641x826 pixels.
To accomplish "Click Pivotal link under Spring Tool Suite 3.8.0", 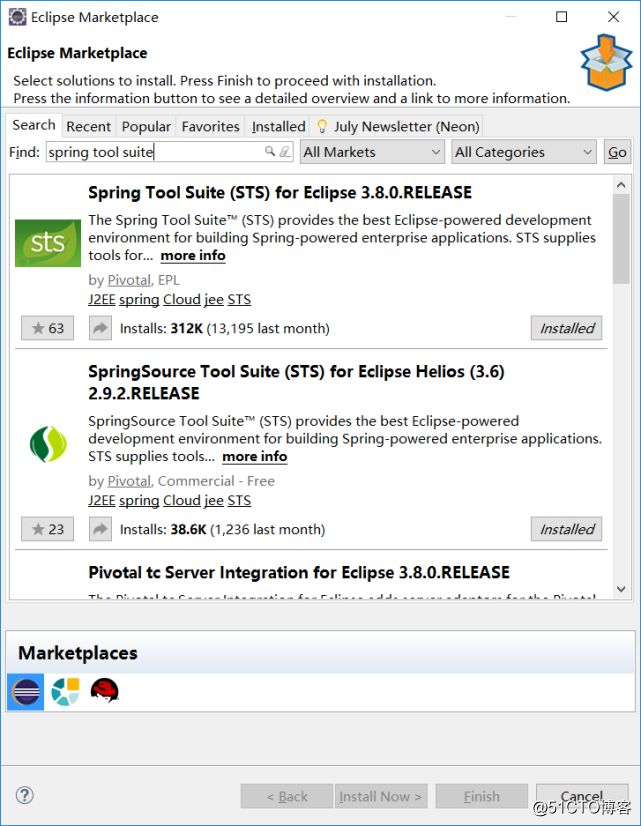I will (x=130, y=280).
